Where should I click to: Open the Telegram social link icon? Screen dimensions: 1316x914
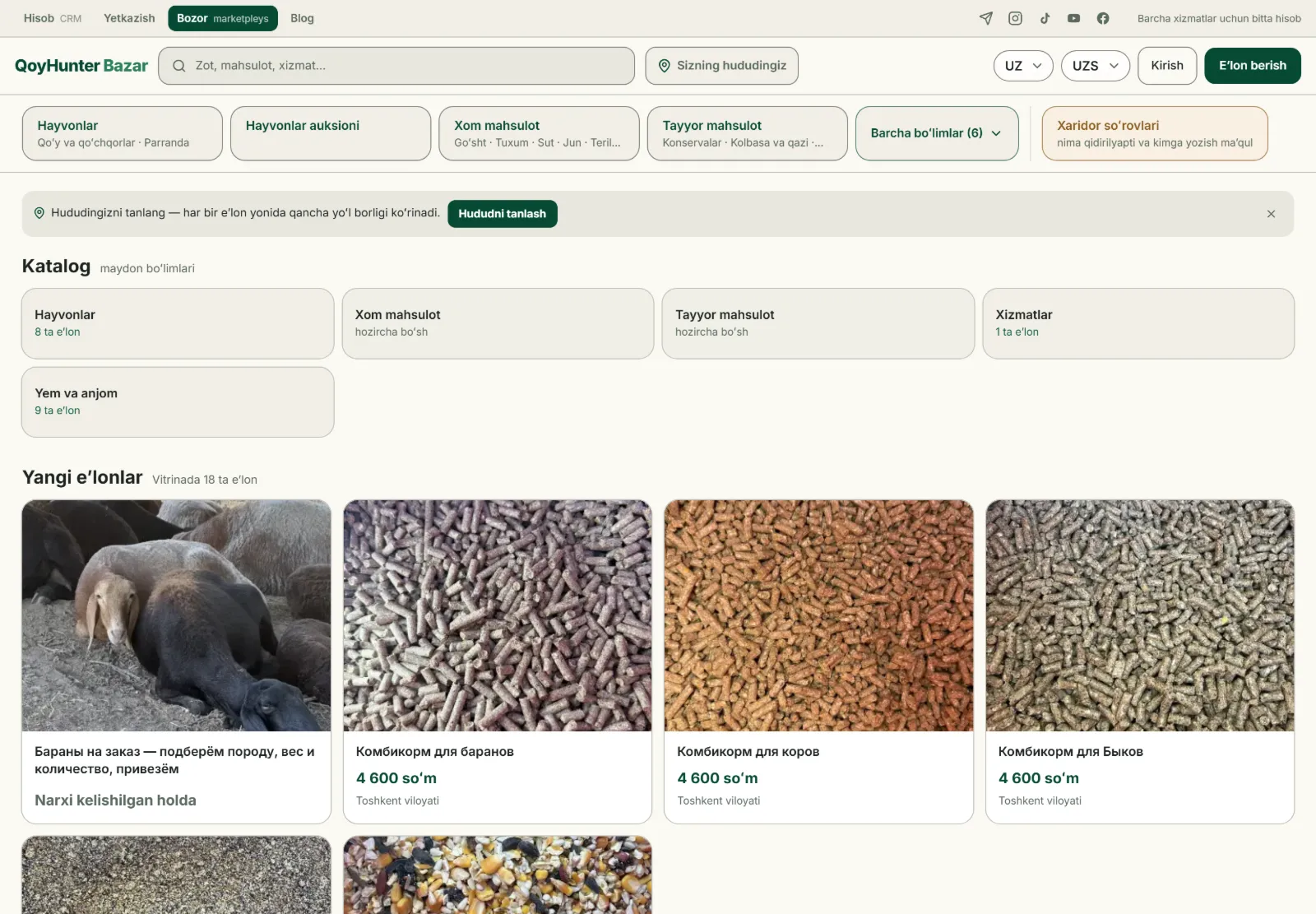[x=986, y=18]
